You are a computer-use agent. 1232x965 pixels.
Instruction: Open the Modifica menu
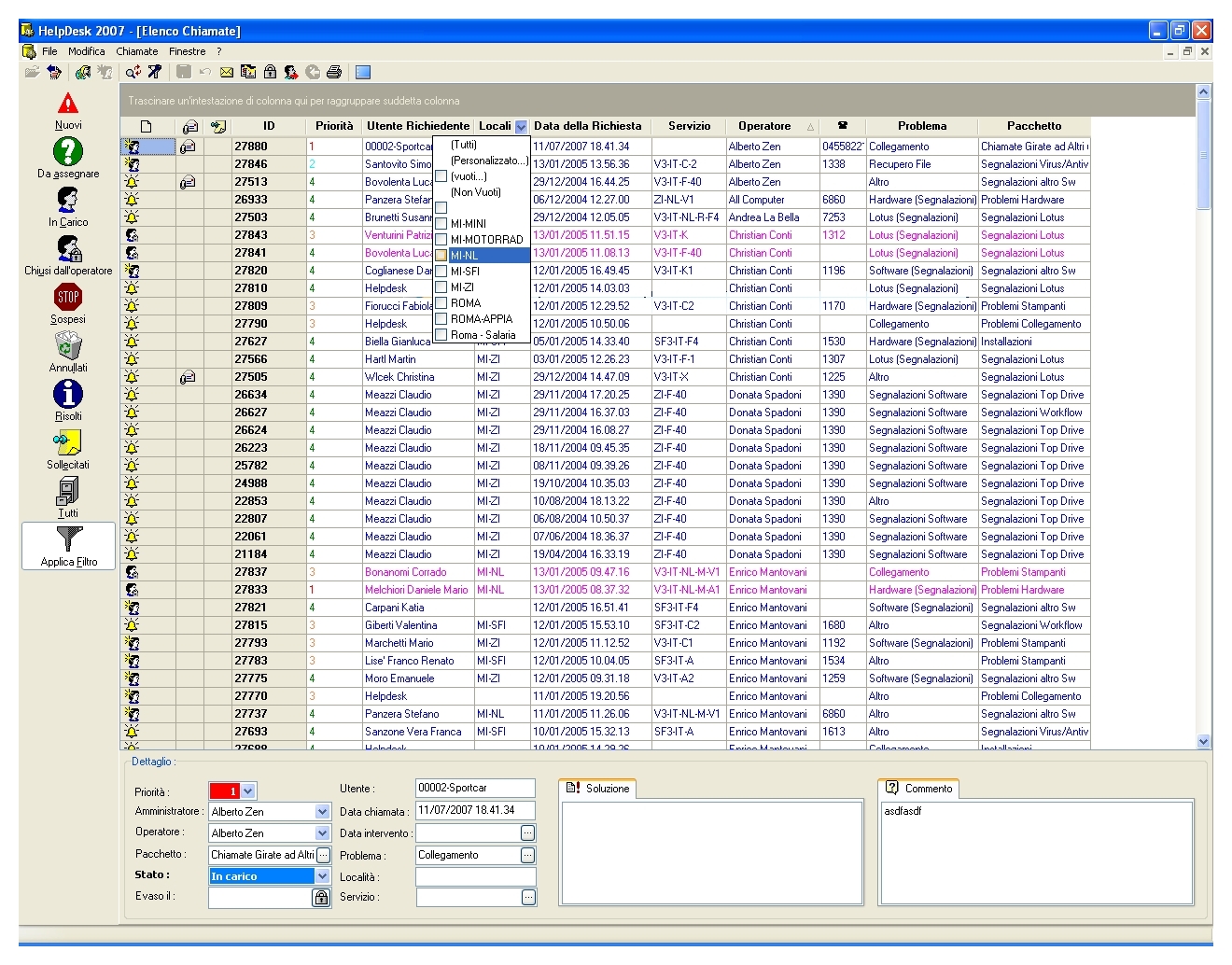[86, 51]
